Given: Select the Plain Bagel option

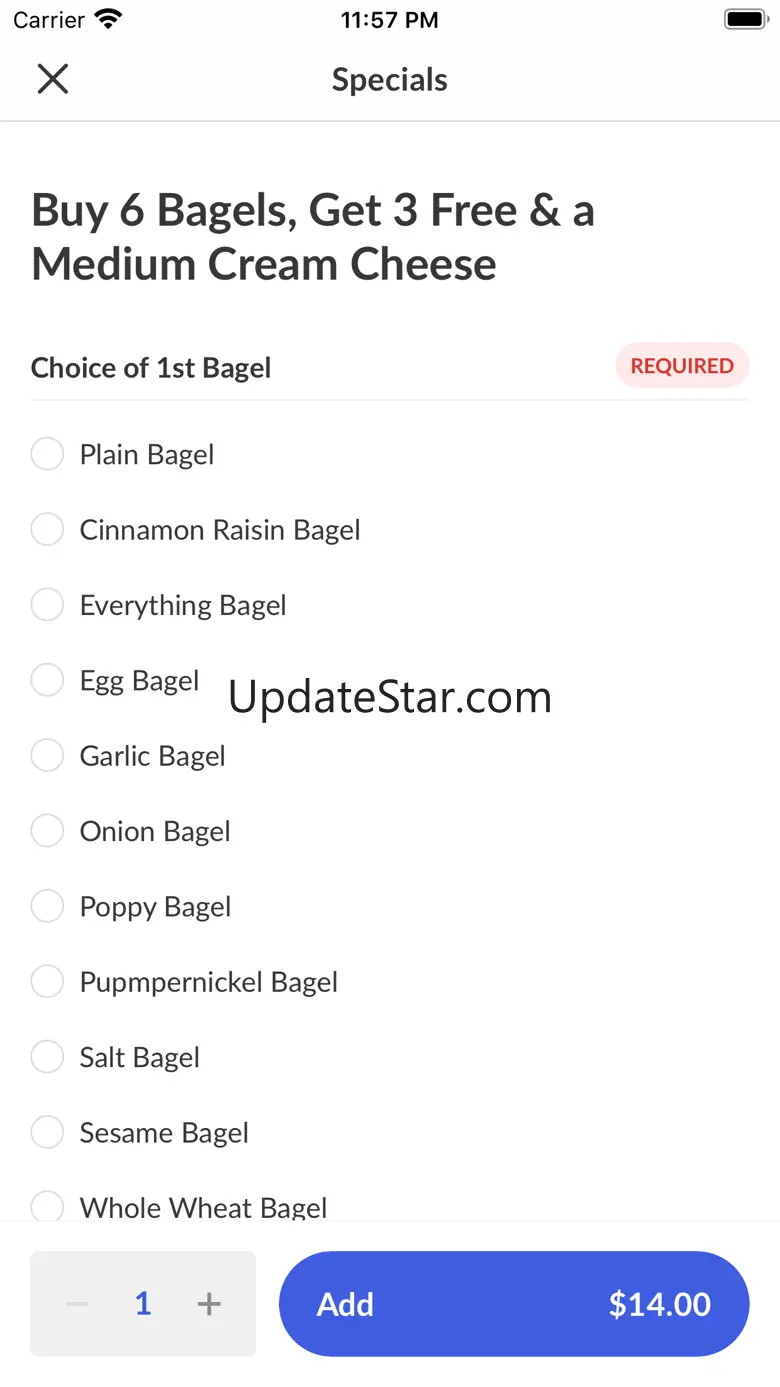Looking at the screenshot, I should tap(47, 454).
